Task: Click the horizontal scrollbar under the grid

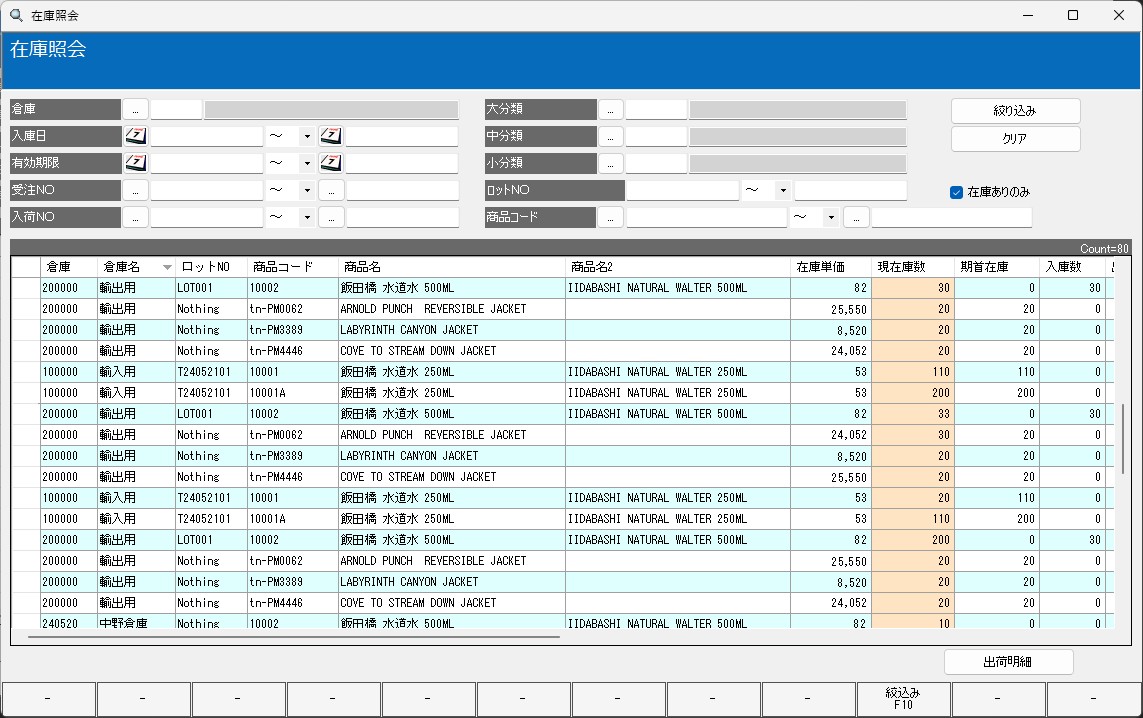Action: tap(294, 636)
